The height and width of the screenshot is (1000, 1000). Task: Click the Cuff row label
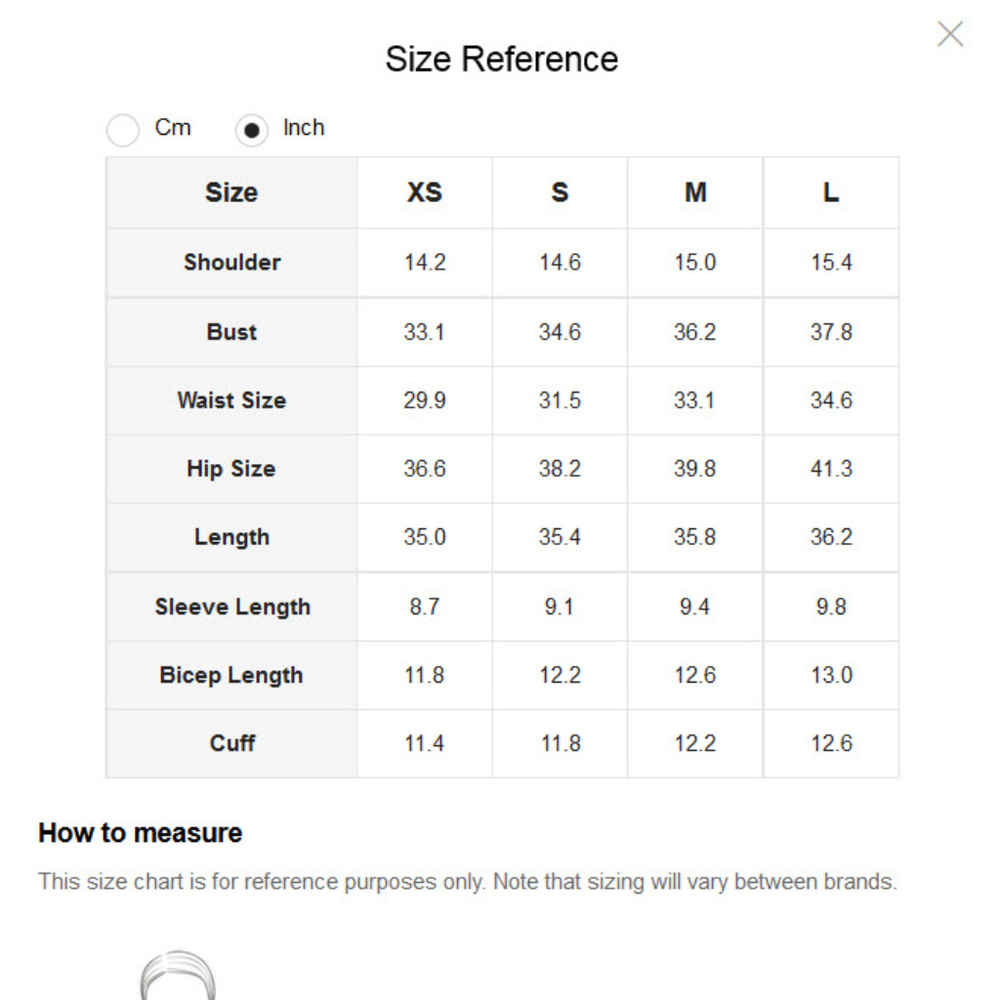click(x=232, y=743)
